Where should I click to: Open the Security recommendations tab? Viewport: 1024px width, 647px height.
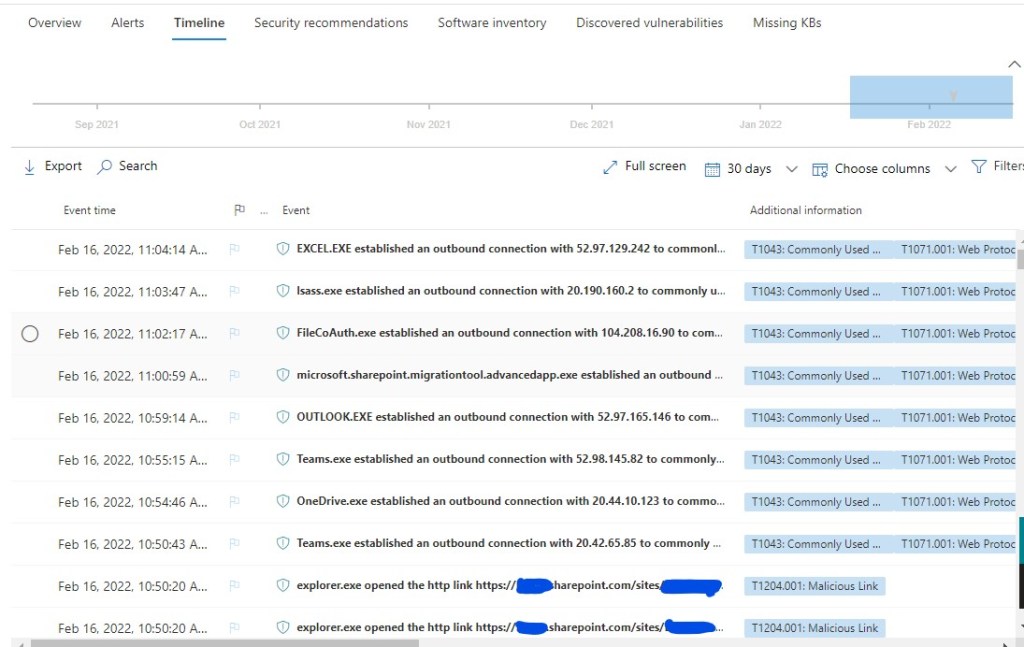coord(330,22)
